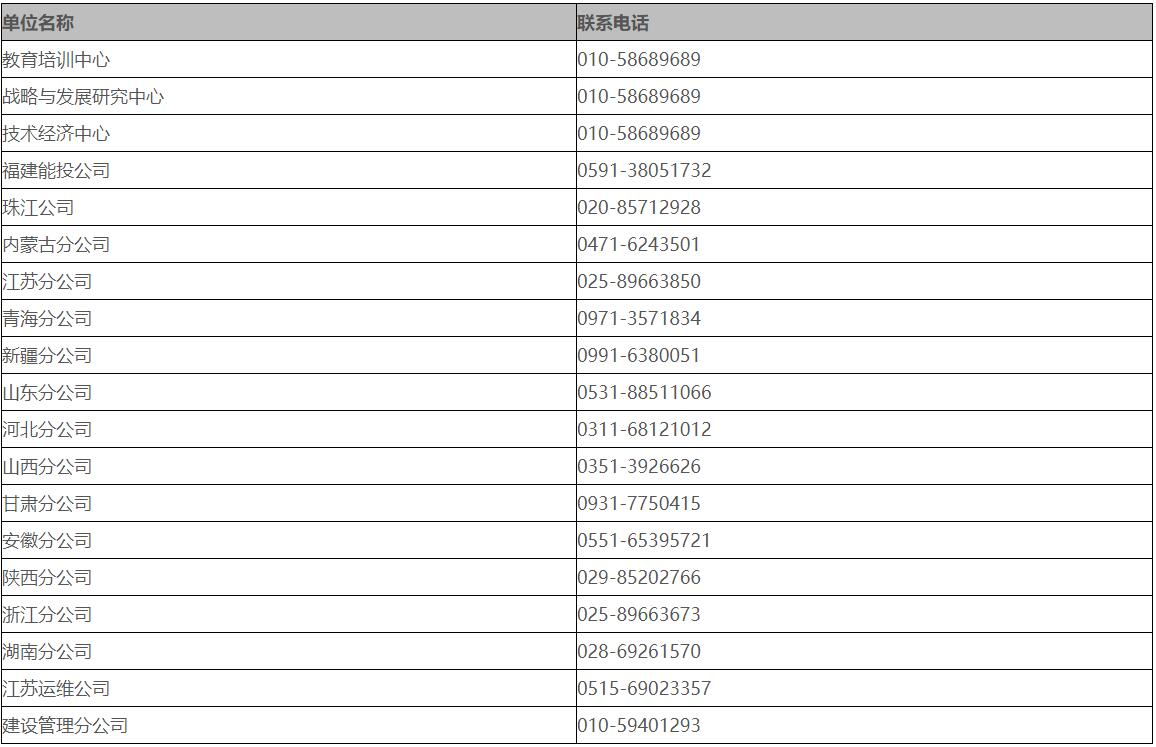Screen dimensions: 1156x747
Task: Click phone number 025-89663850
Action: coord(639,282)
